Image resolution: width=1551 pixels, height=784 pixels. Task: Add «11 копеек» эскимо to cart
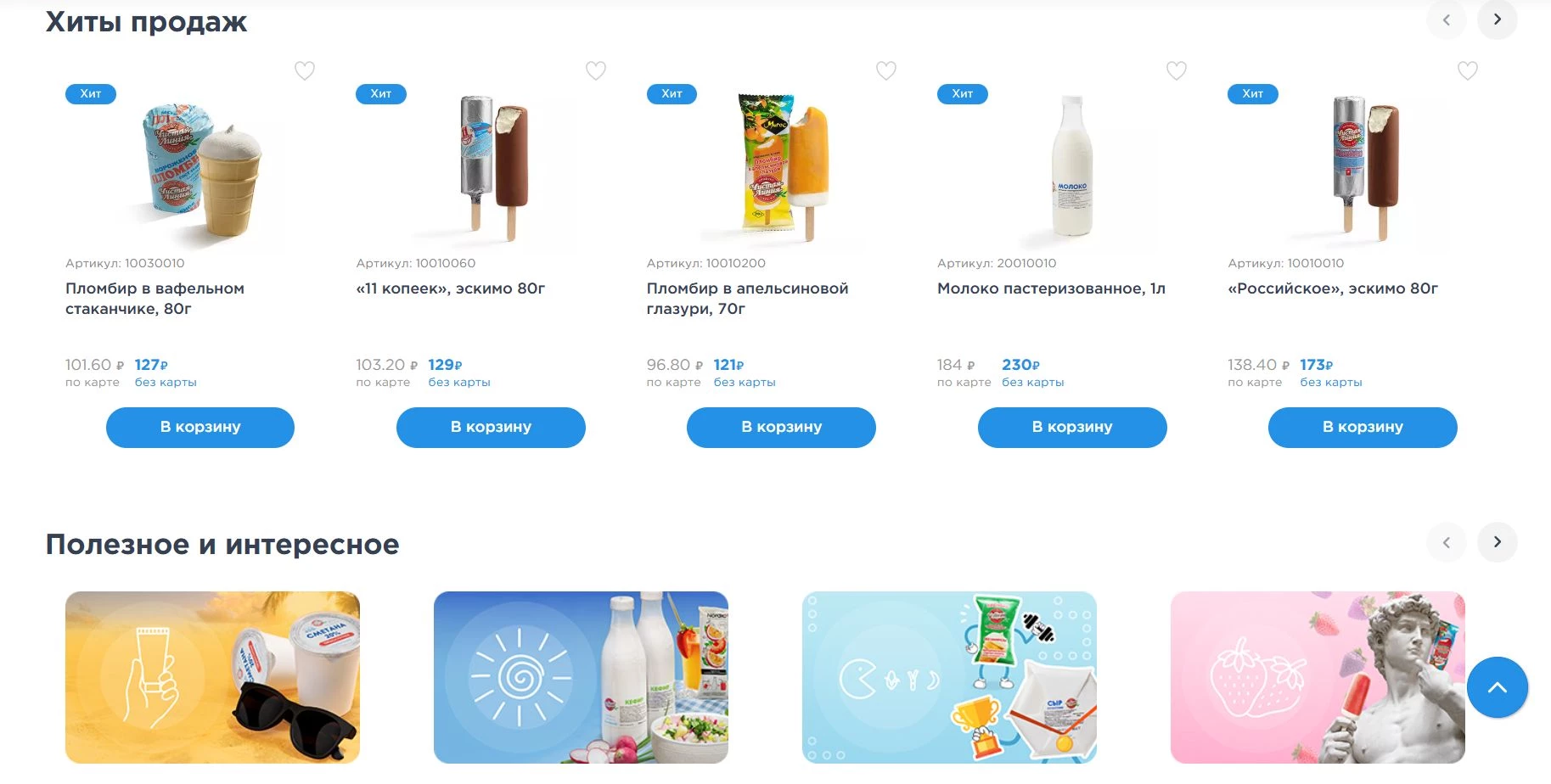491,427
